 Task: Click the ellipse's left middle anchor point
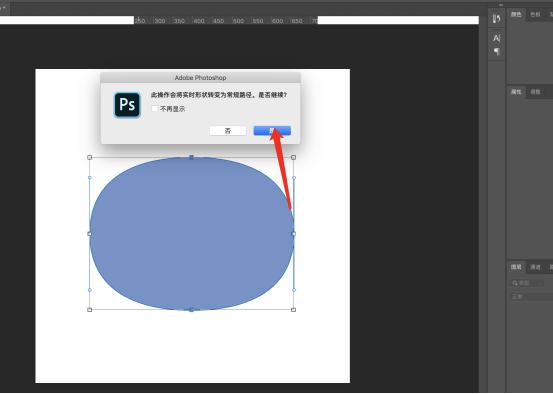pos(90,234)
